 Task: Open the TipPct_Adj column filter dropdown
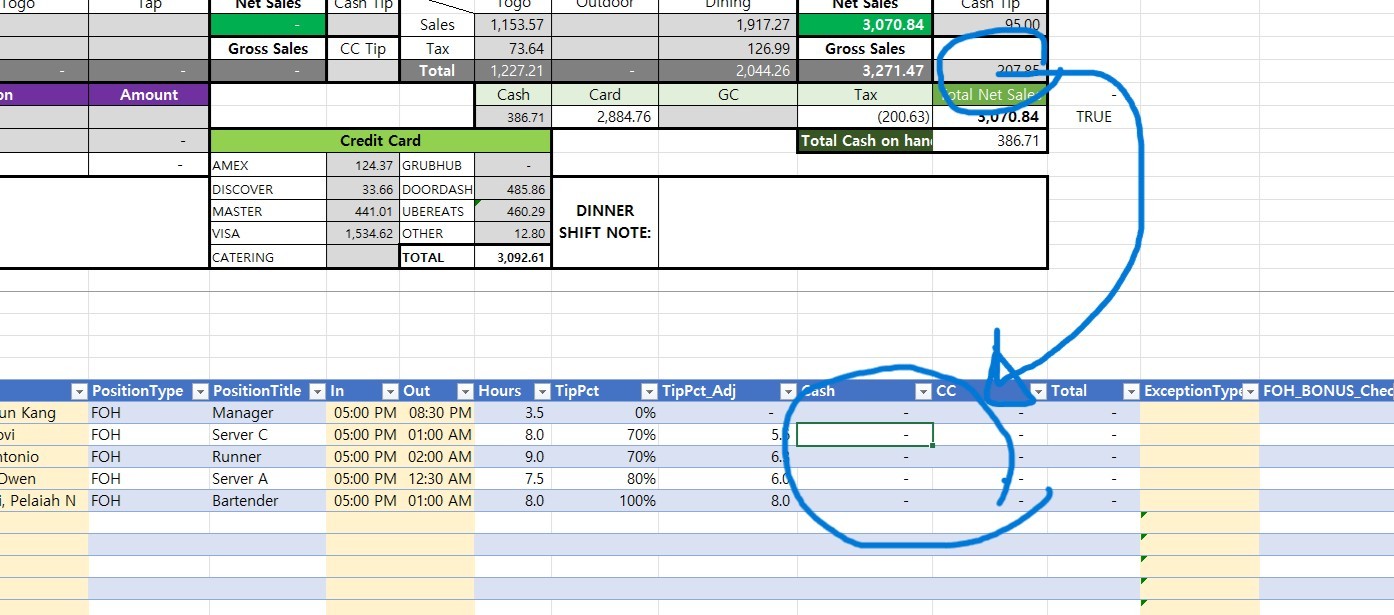[788, 391]
